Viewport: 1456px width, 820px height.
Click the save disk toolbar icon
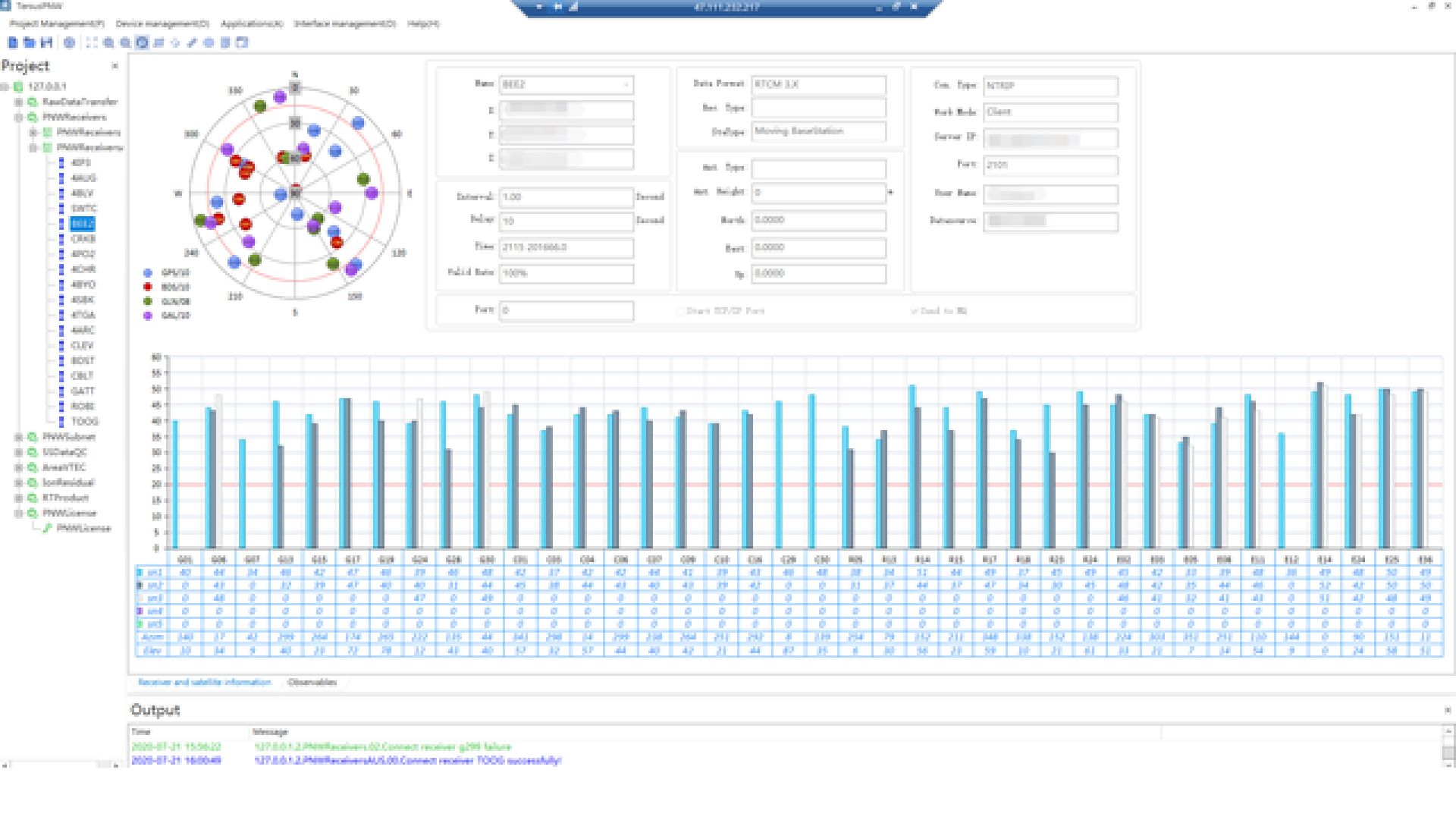coord(46,42)
